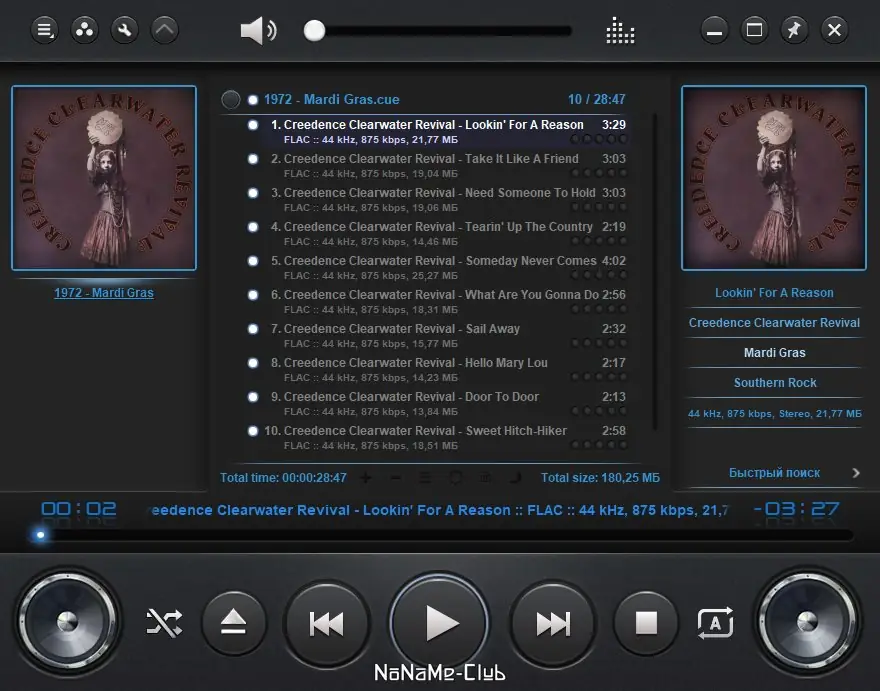Click the left album cover thumbnail

[x=104, y=178]
